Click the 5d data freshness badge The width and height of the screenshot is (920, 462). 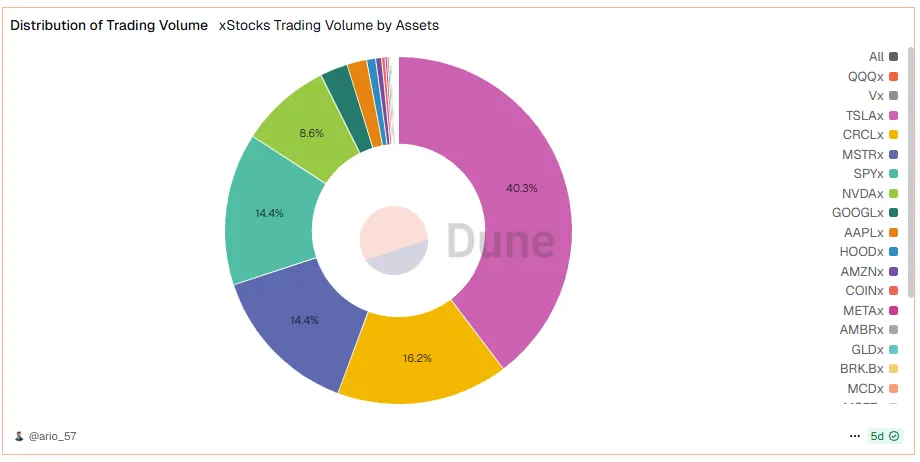pyautogui.click(x=877, y=437)
